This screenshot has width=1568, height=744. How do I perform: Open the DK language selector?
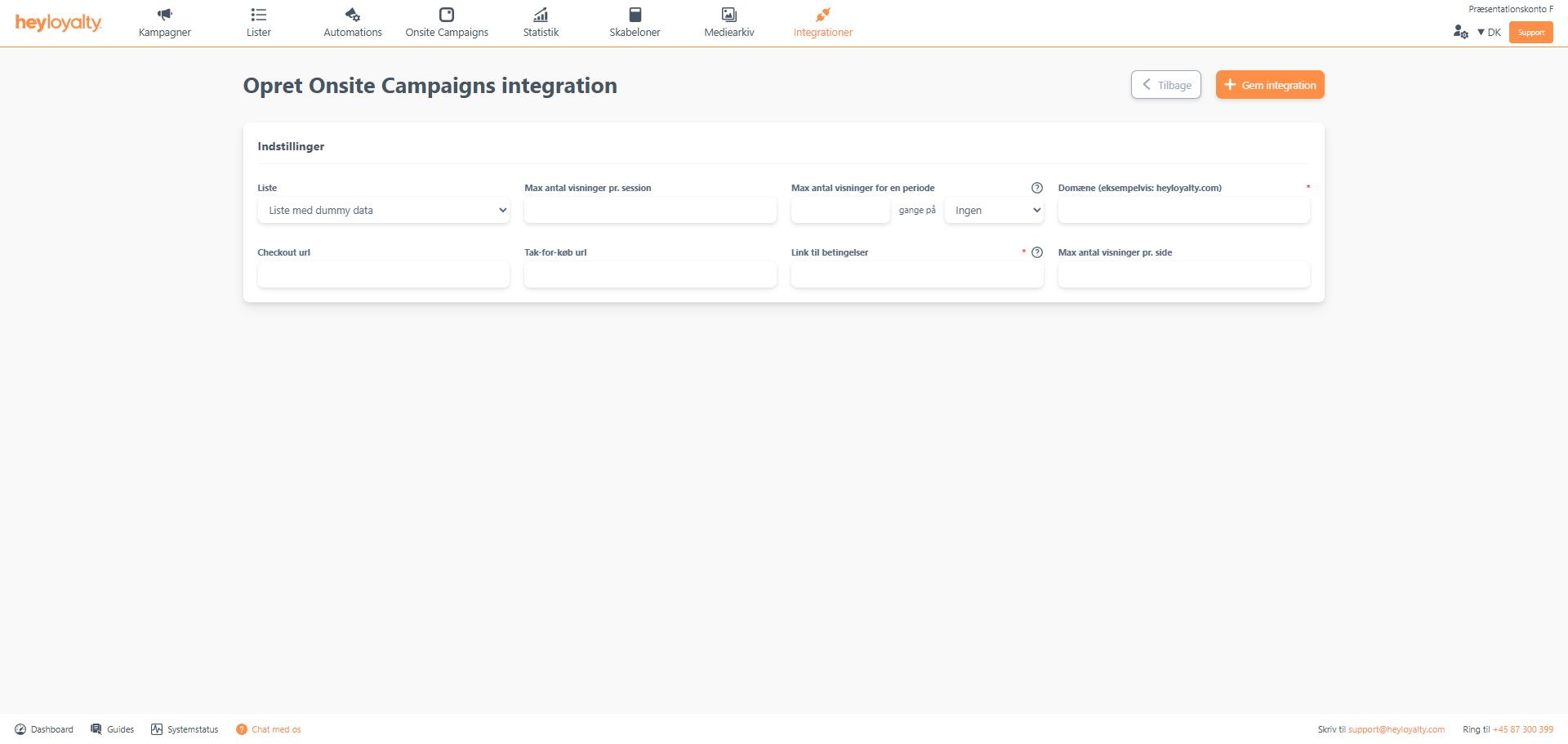coord(1489,33)
